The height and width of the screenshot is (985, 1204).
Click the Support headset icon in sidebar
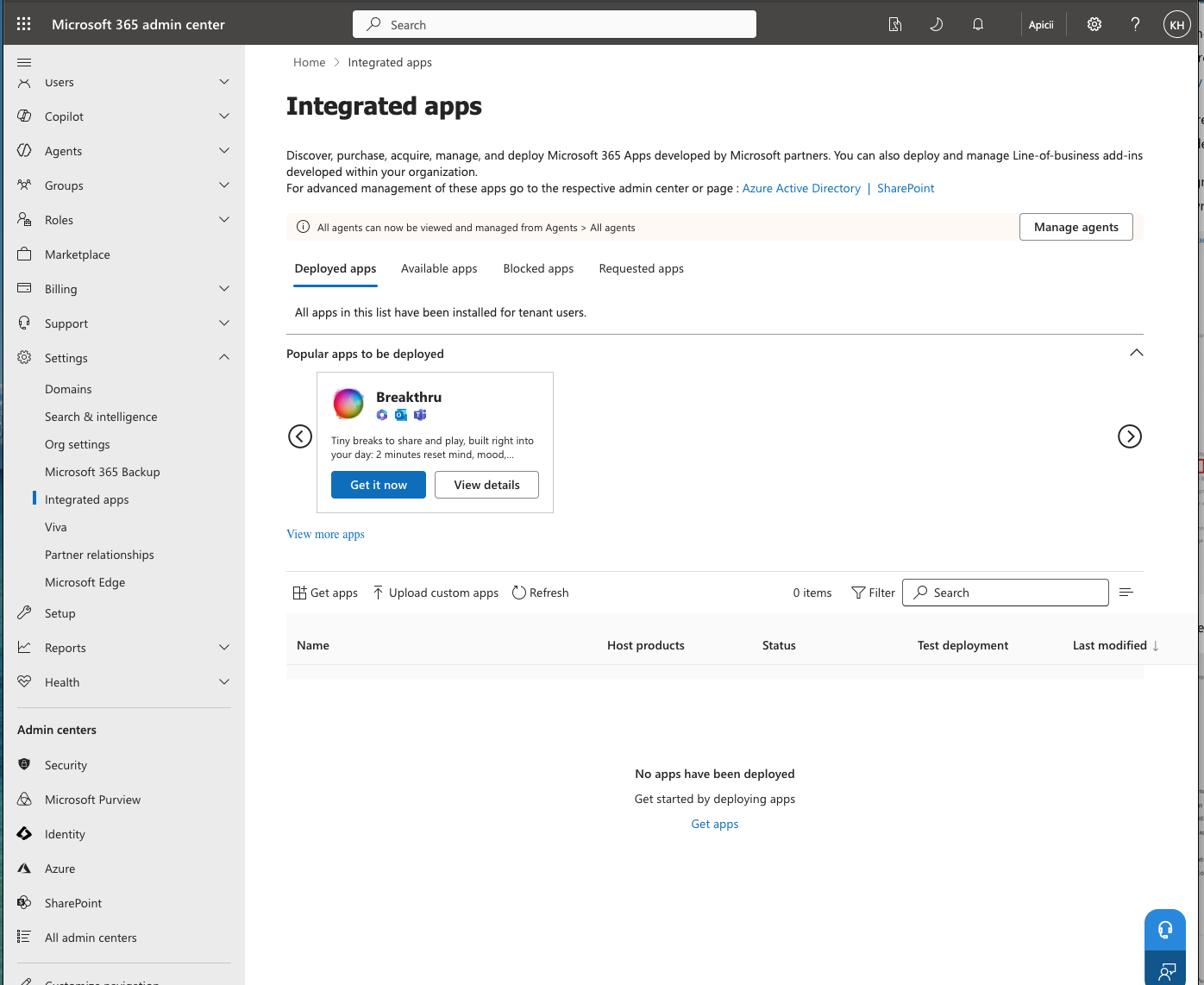(x=24, y=323)
